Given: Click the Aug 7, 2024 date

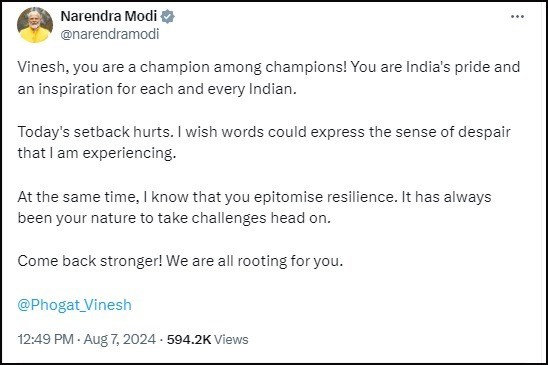Looking at the screenshot, I should click(x=120, y=339).
